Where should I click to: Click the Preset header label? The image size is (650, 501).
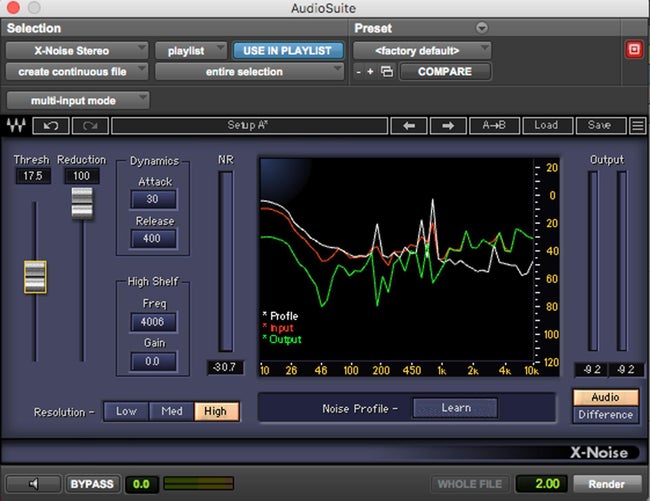point(373,28)
